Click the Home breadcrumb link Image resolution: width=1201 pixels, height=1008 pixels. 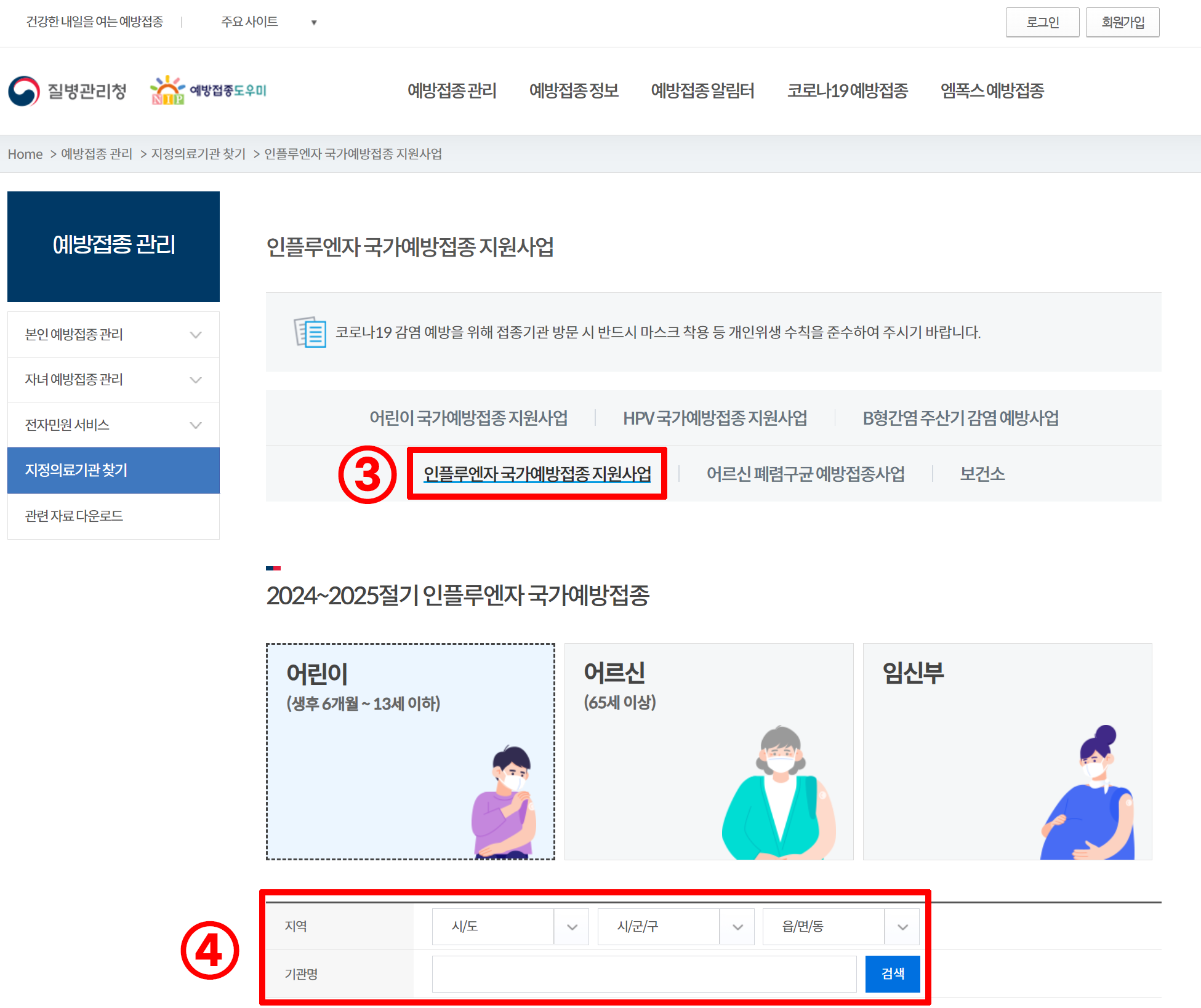[25, 154]
